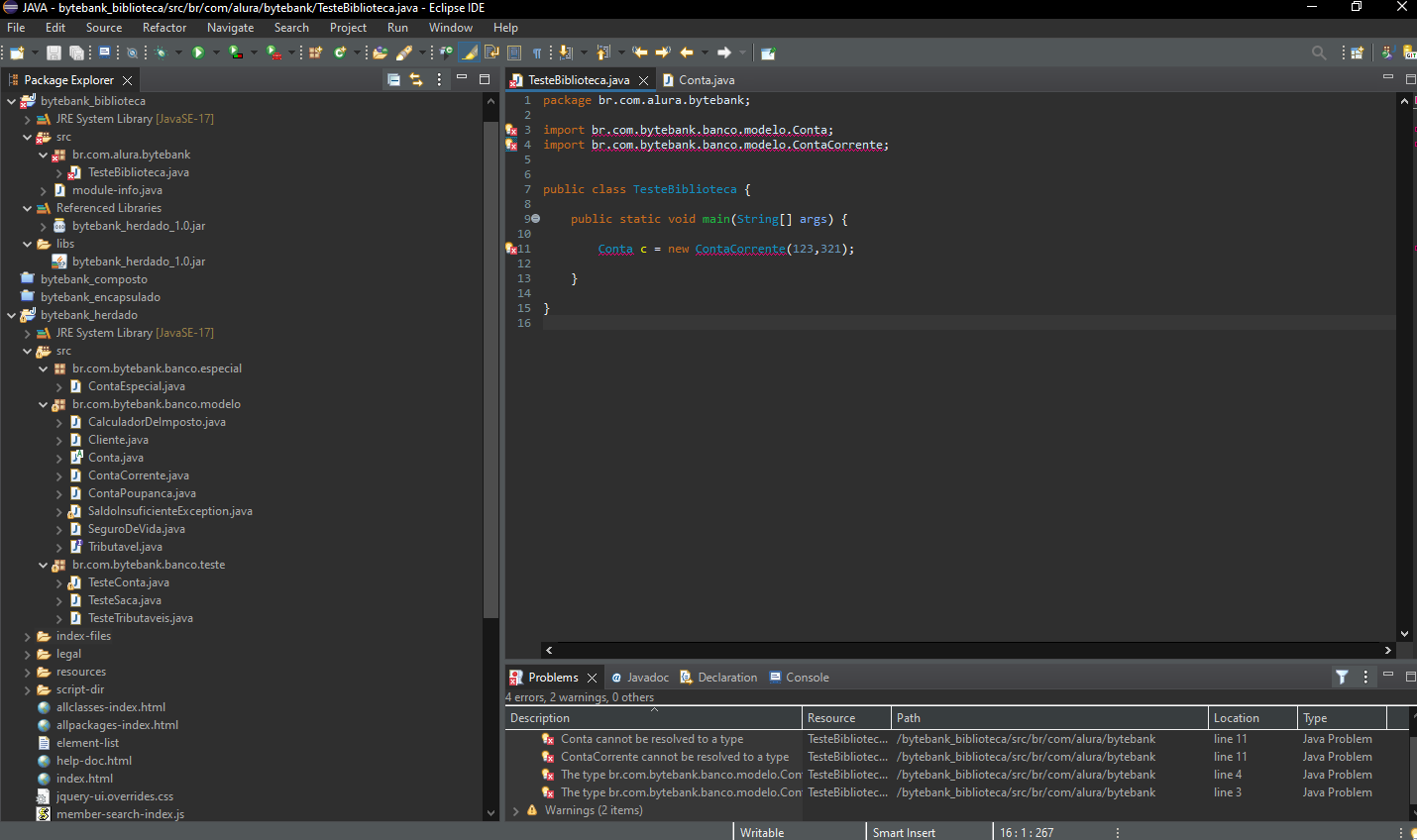Toggle Mark Occurrences highlighter icon
This screenshot has width=1417, height=840.
tap(470, 52)
